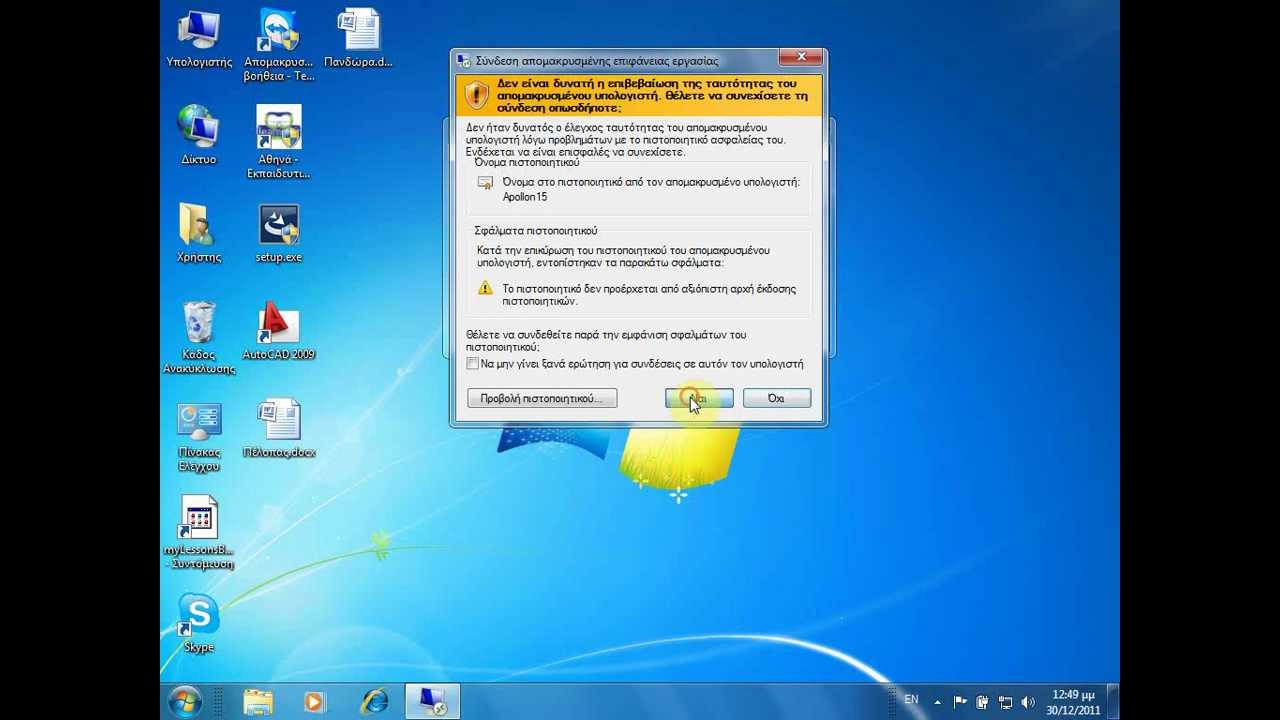
Task: Launch Skype from the desktop
Action: [x=199, y=623]
